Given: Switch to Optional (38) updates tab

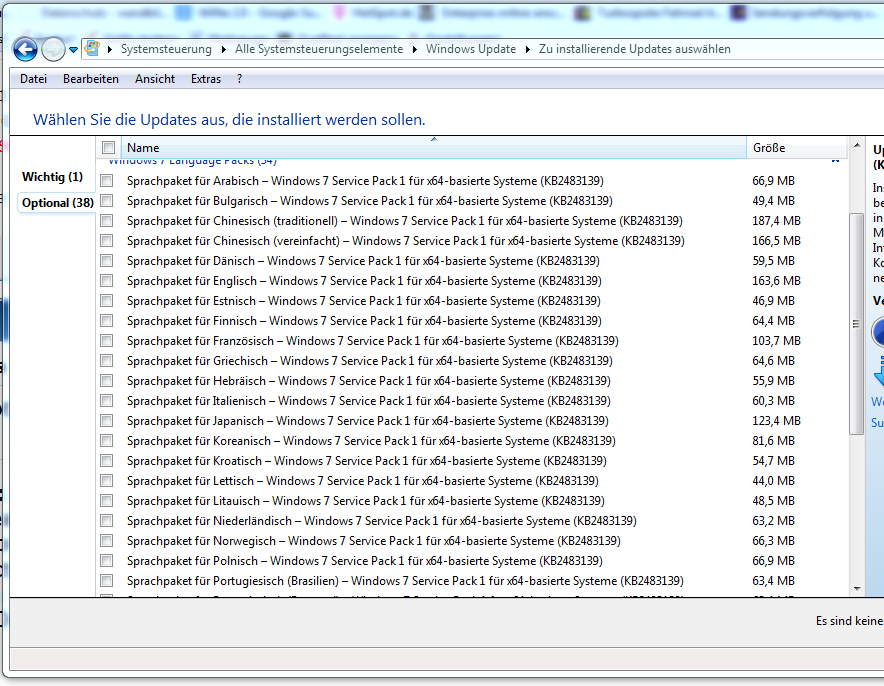Looking at the screenshot, I should click(x=58, y=203).
